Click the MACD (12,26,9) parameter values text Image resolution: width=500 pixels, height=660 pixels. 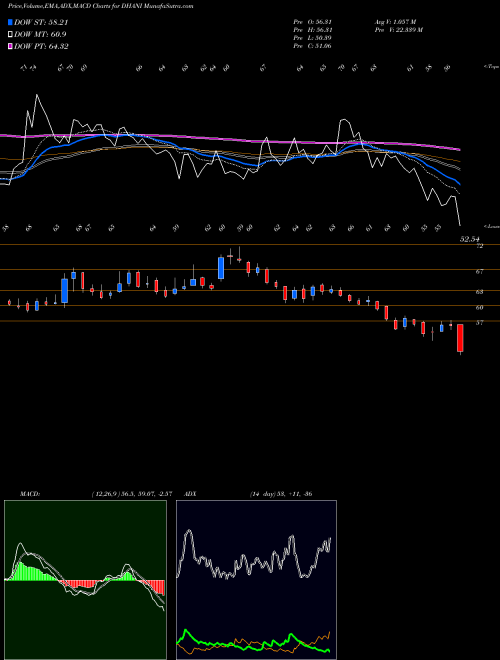pyautogui.click(x=131, y=494)
